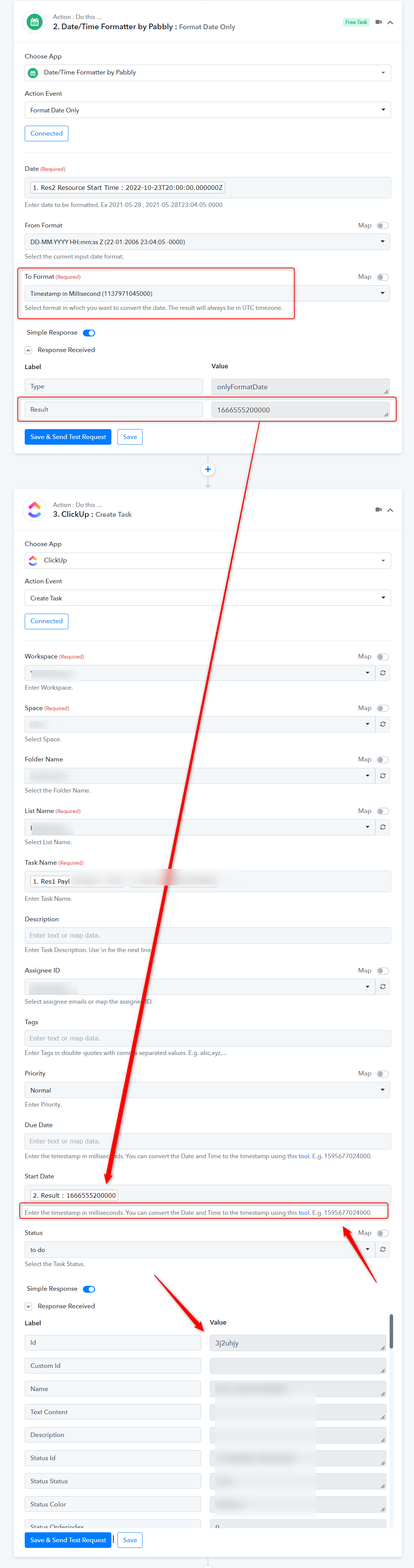Viewport: 414px width, 1568px height.
Task: Click the Description input field
Action: 207,936
